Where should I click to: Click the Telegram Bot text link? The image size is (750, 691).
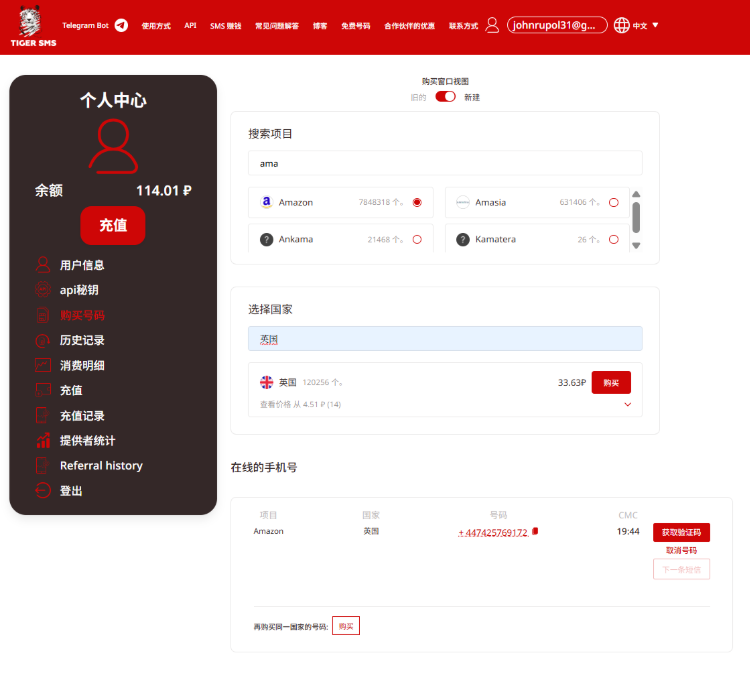pos(86,25)
